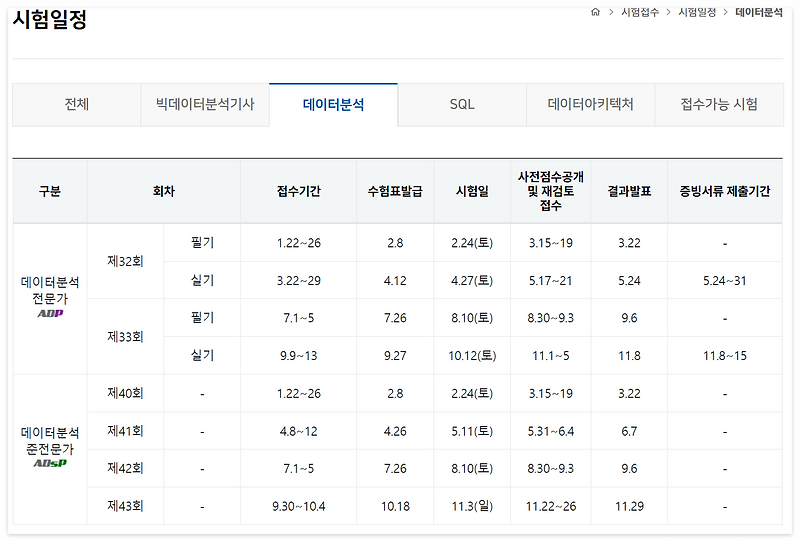This screenshot has height=542, width=800.
Task: Click the 5.24 result announcement date
Action: coord(629,281)
